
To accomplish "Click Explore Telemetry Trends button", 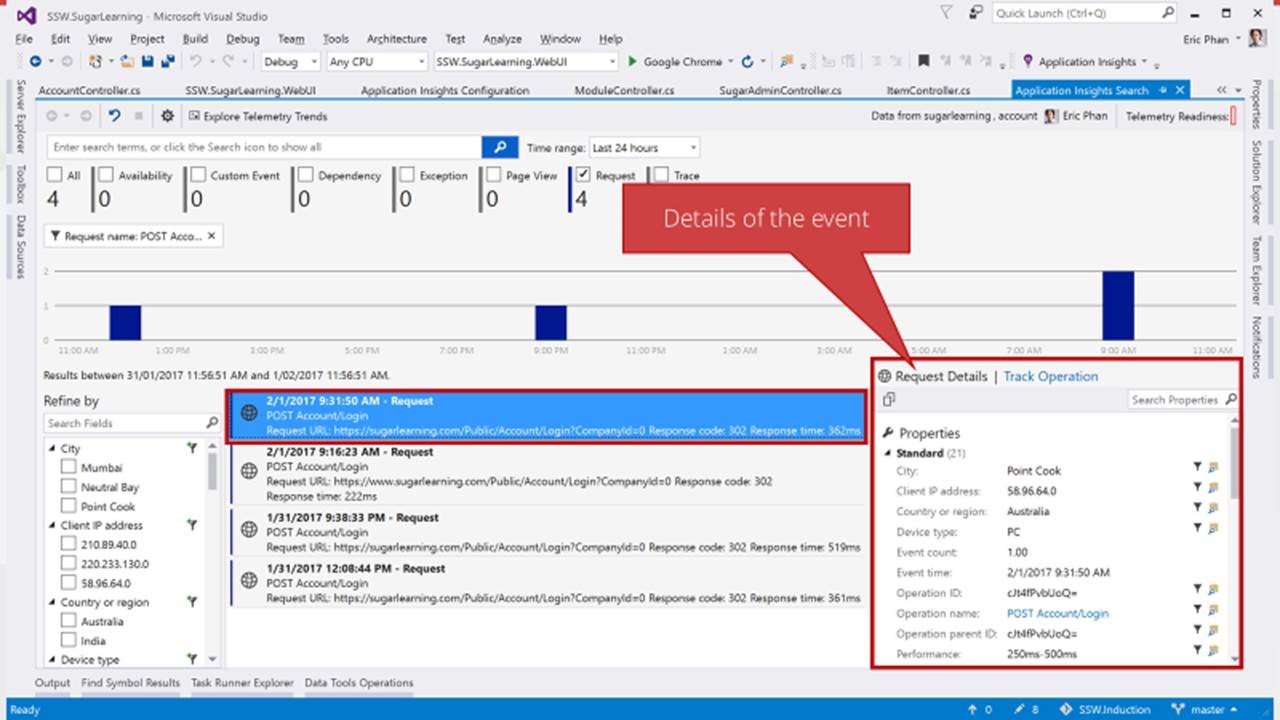I will 258,116.
